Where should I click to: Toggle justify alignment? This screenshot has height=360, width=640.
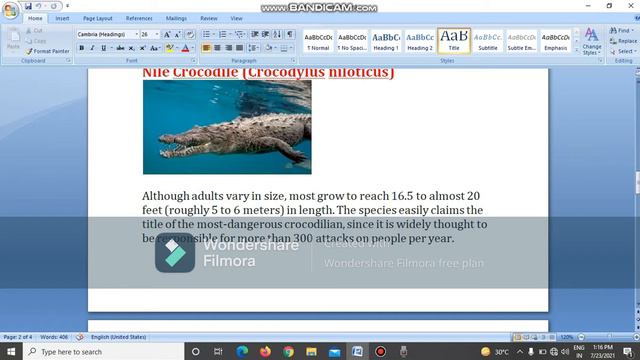point(240,48)
